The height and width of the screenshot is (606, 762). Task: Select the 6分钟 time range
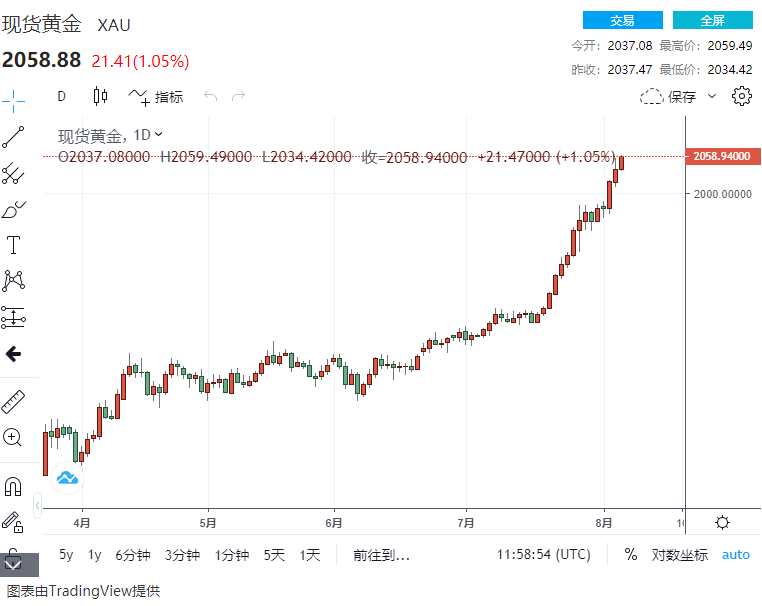point(132,554)
